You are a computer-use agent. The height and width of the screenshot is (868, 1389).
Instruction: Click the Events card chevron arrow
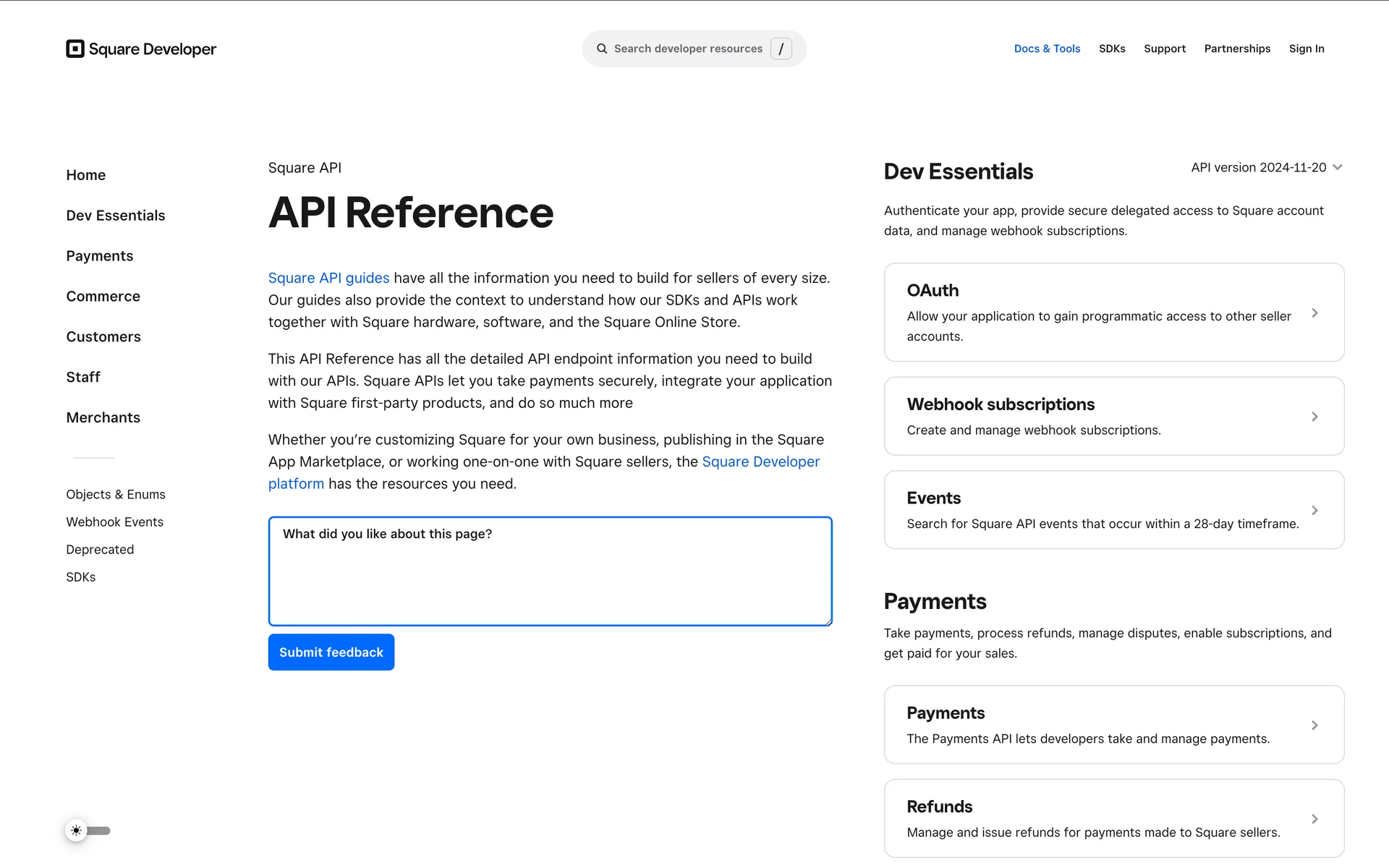point(1314,510)
